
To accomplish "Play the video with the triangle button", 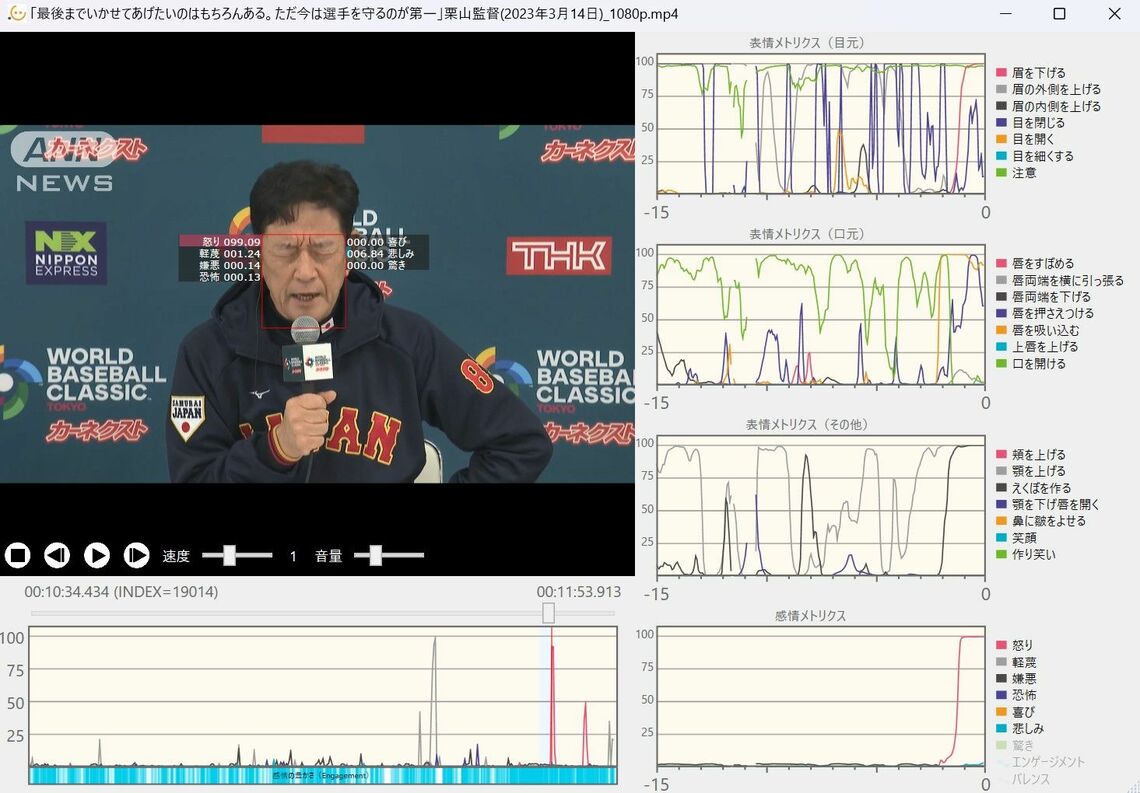I will pos(97,555).
